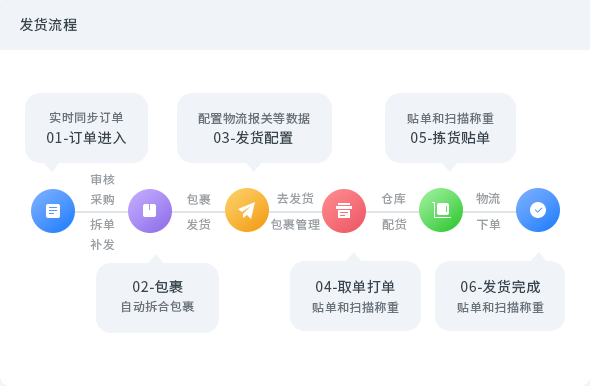Click the 发货流程 panel title
Screen dimensions: 590x386
[49, 25]
